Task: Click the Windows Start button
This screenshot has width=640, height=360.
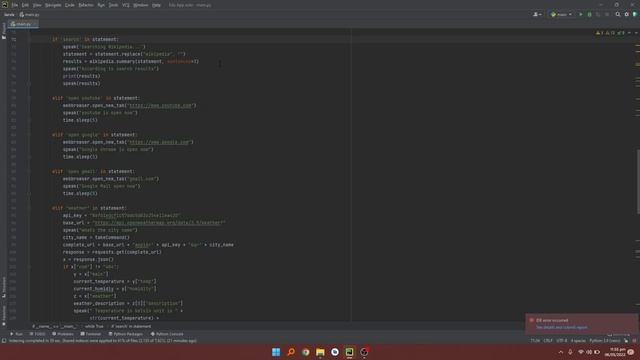Action: 276,352
